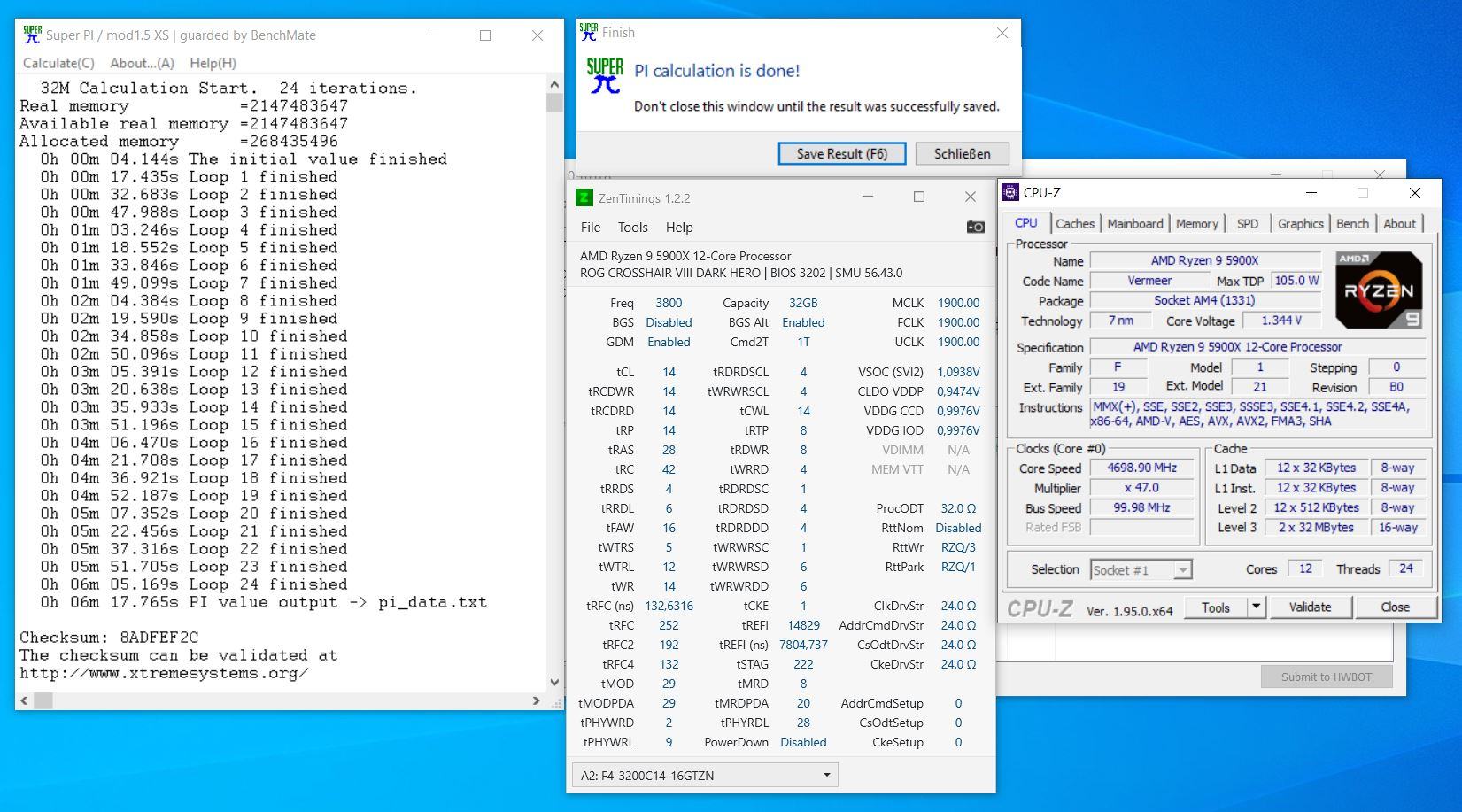The image size is (1462, 812).
Task: Click the AMD Ryzen 9 logo in CPU-Z
Action: pyautogui.click(x=1379, y=291)
